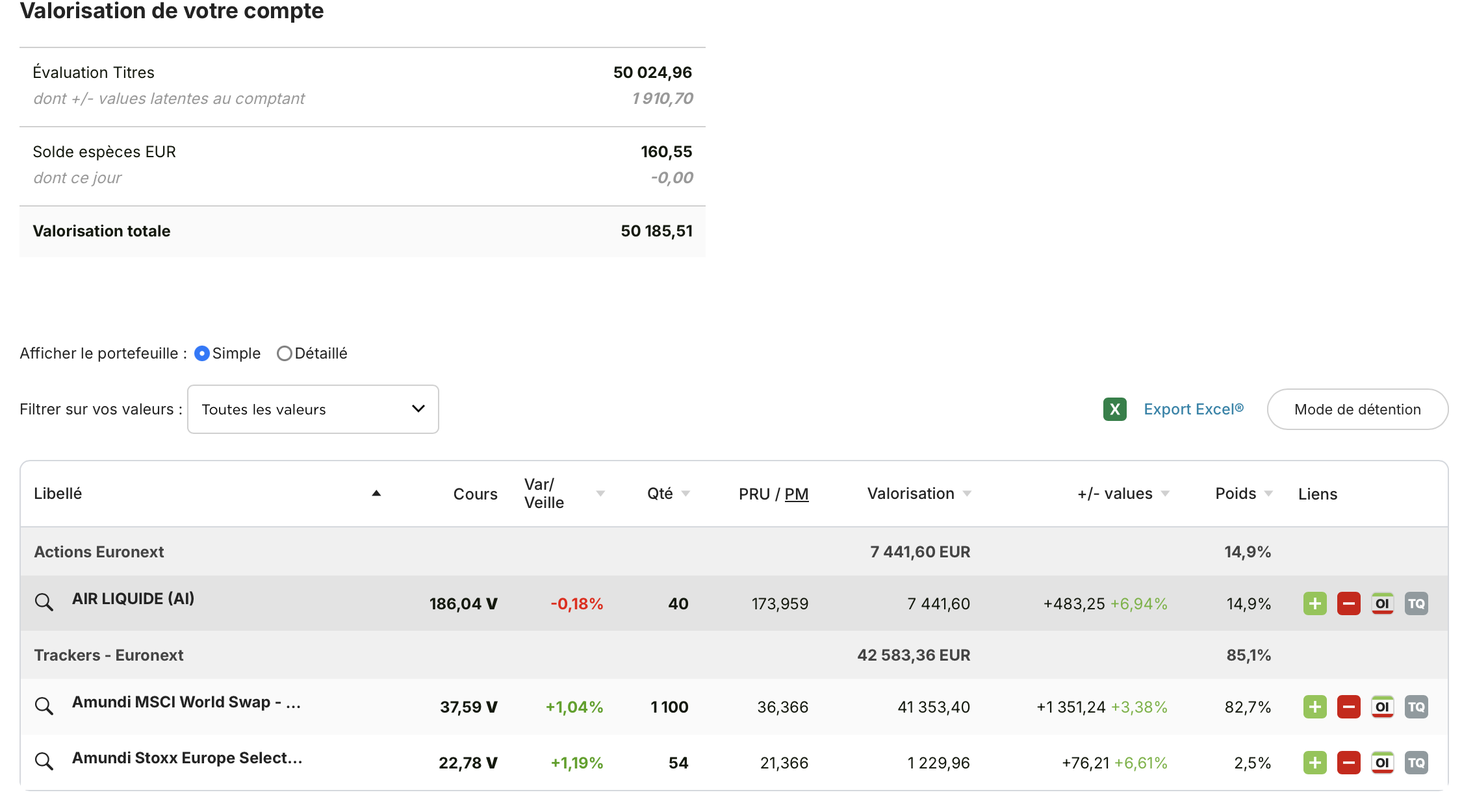This screenshot has width=1462, height=812.
Task: Click the green plus icon for AIR LIQUIDE
Action: (x=1315, y=603)
